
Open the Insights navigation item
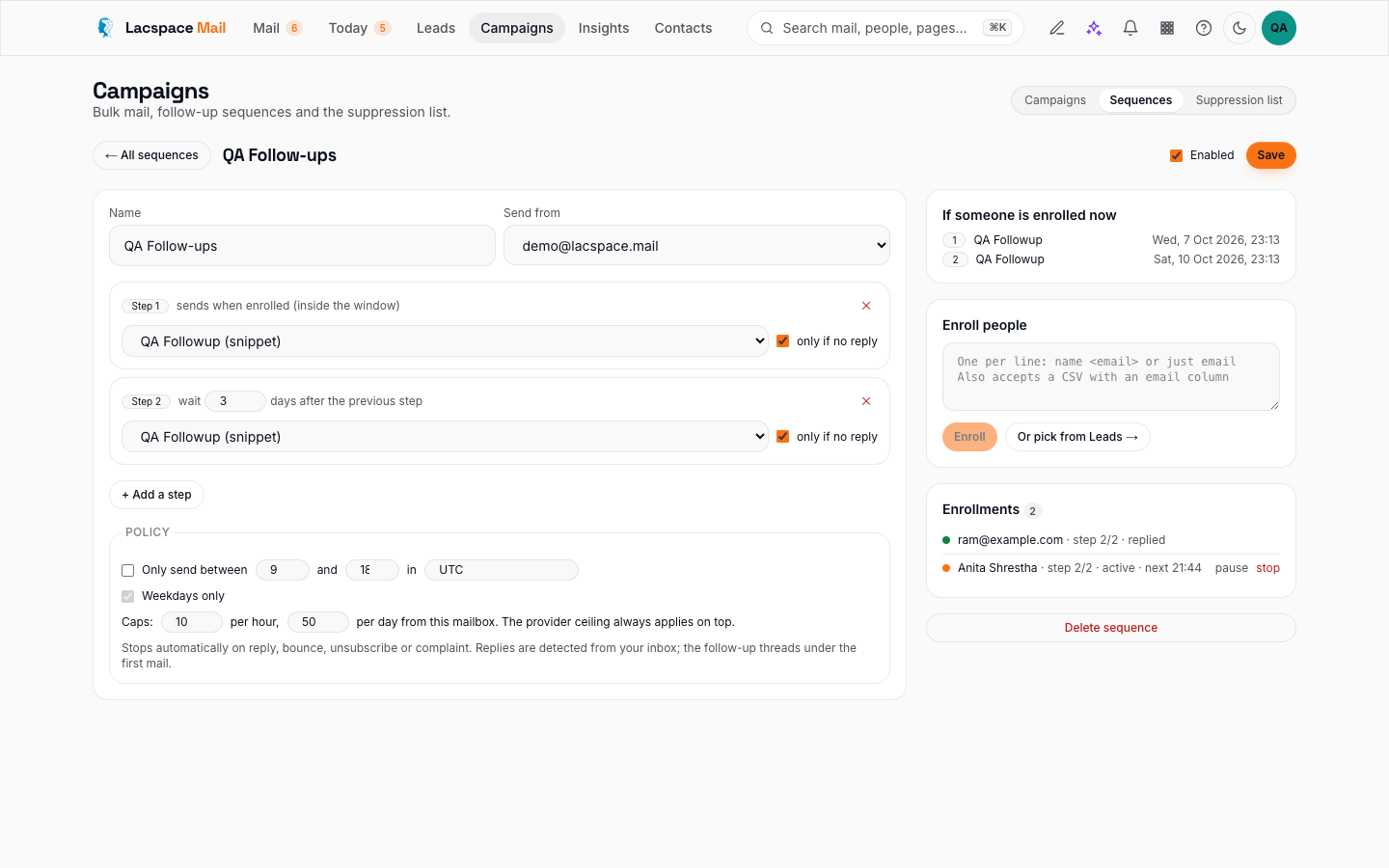604,28
